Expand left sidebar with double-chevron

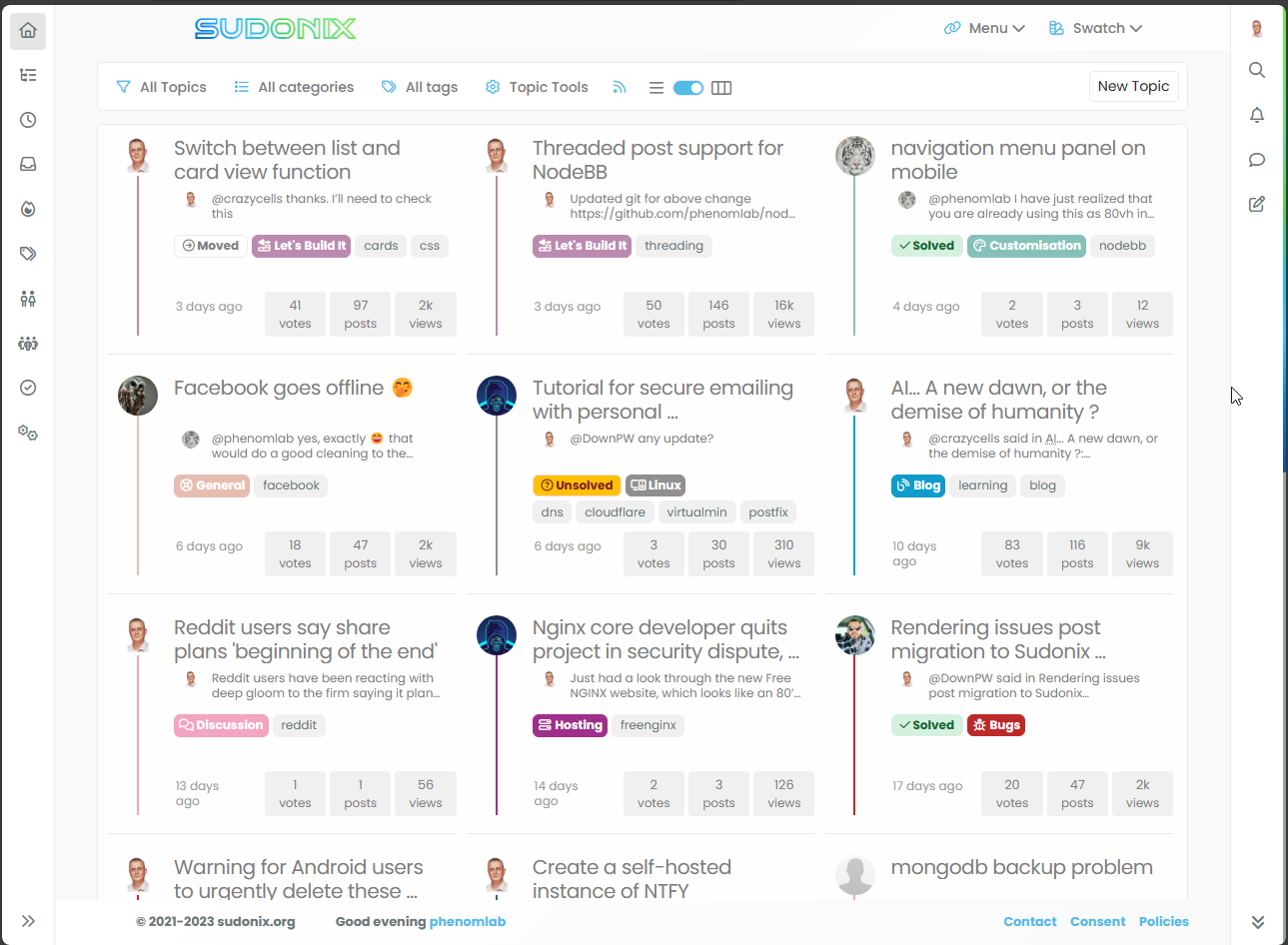click(28, 921)
